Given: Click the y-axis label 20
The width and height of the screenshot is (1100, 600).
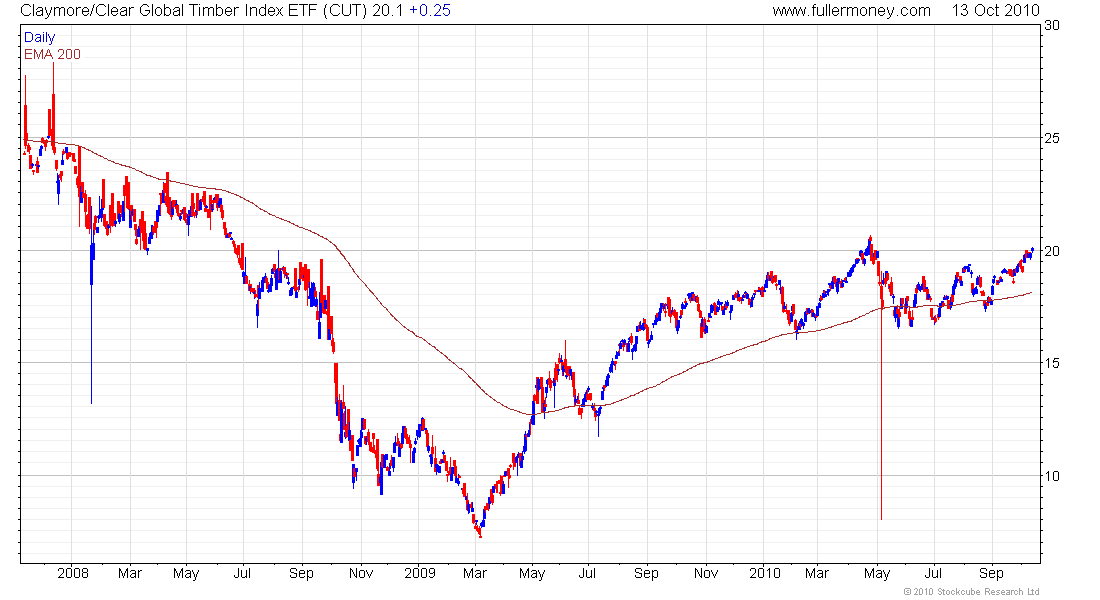Looking at the screenshot, I should coord(1052,251).
